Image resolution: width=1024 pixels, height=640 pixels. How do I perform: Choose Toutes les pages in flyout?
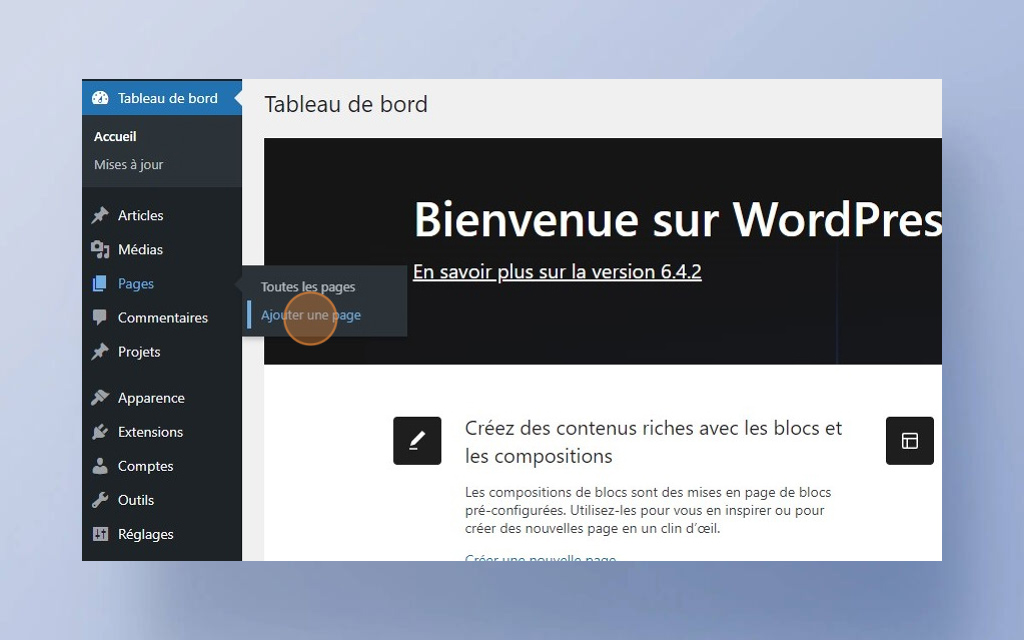[308, 287]
